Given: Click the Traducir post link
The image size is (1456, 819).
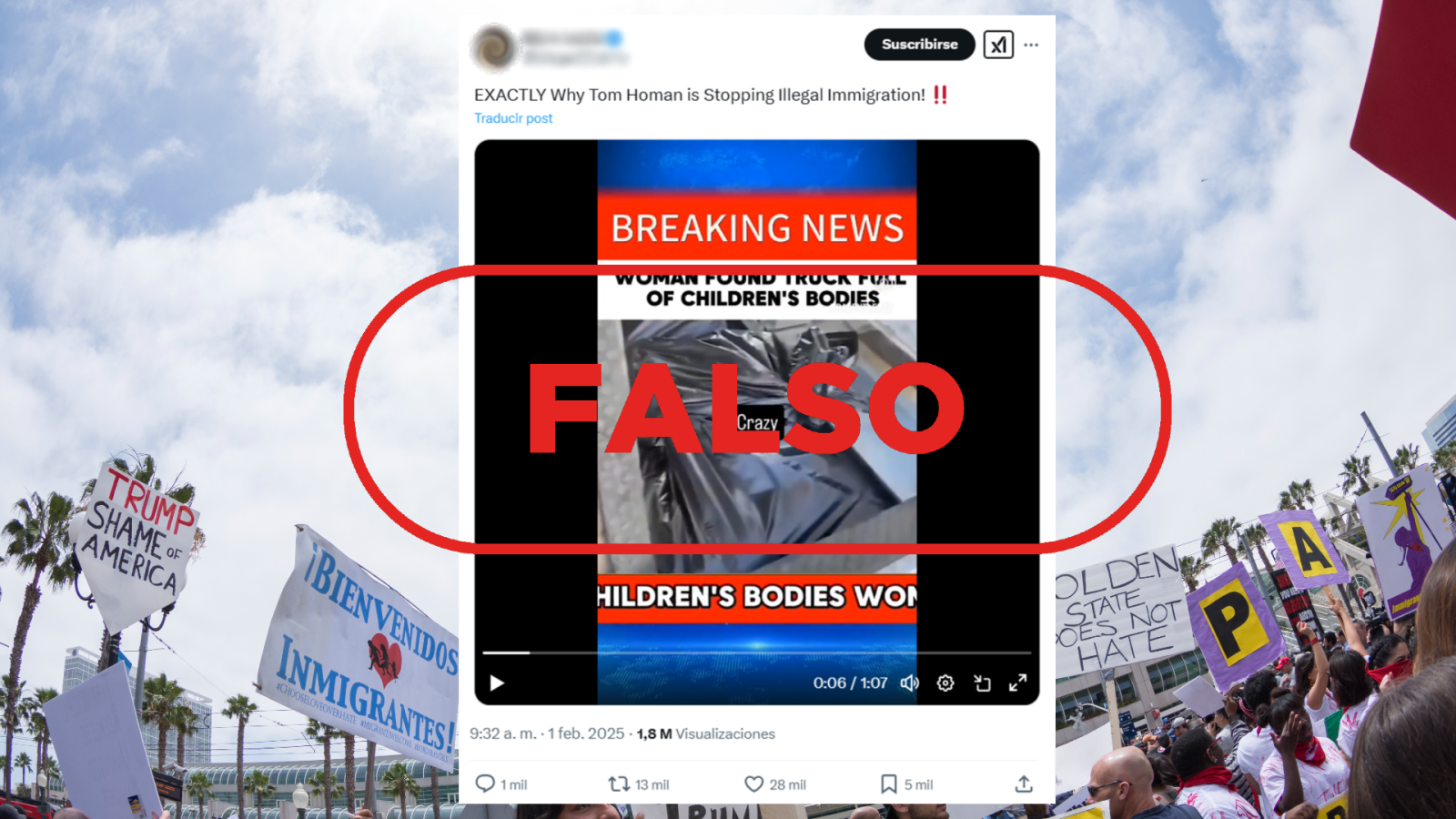Looking at the screenshot, I should click(x=513, y=118).
